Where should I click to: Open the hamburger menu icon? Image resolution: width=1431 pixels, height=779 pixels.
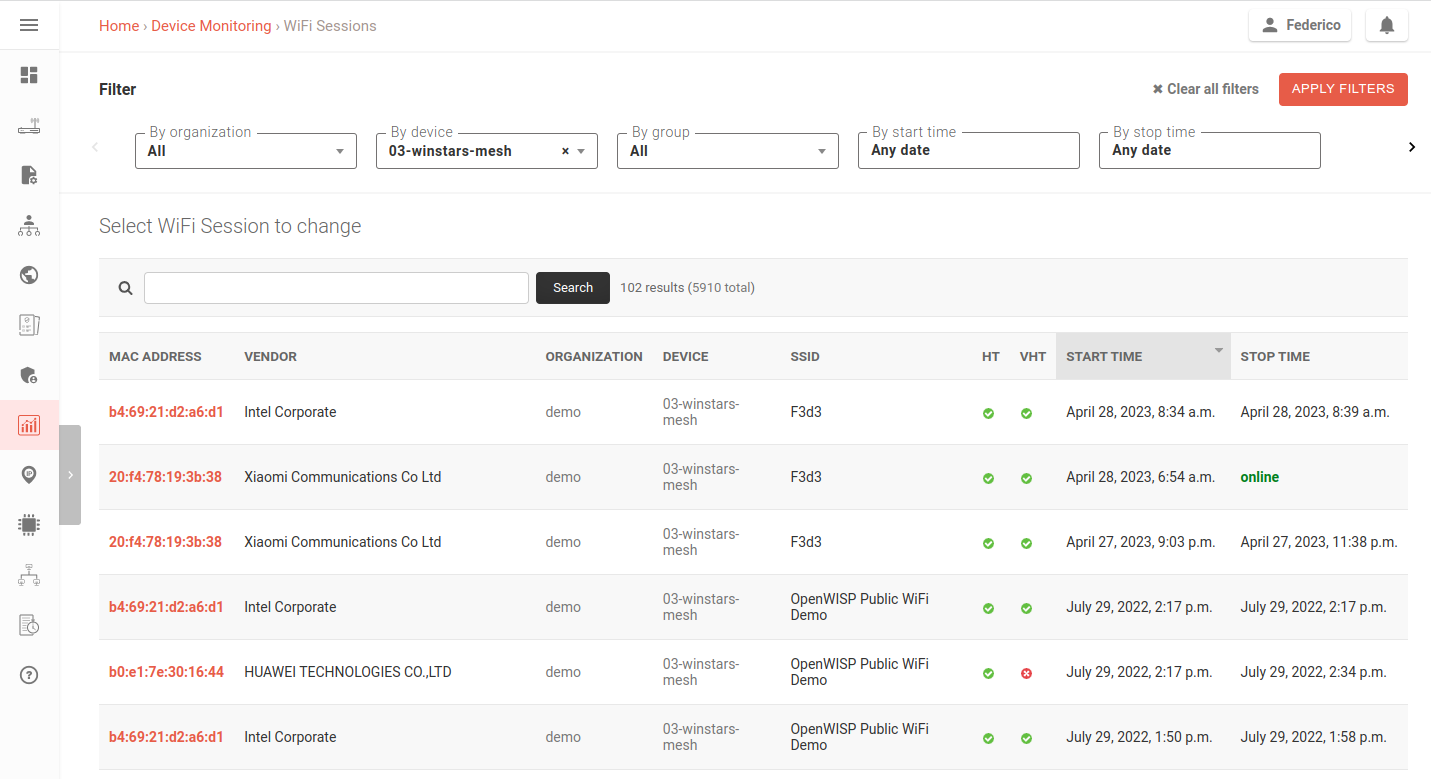coord(29,25)
